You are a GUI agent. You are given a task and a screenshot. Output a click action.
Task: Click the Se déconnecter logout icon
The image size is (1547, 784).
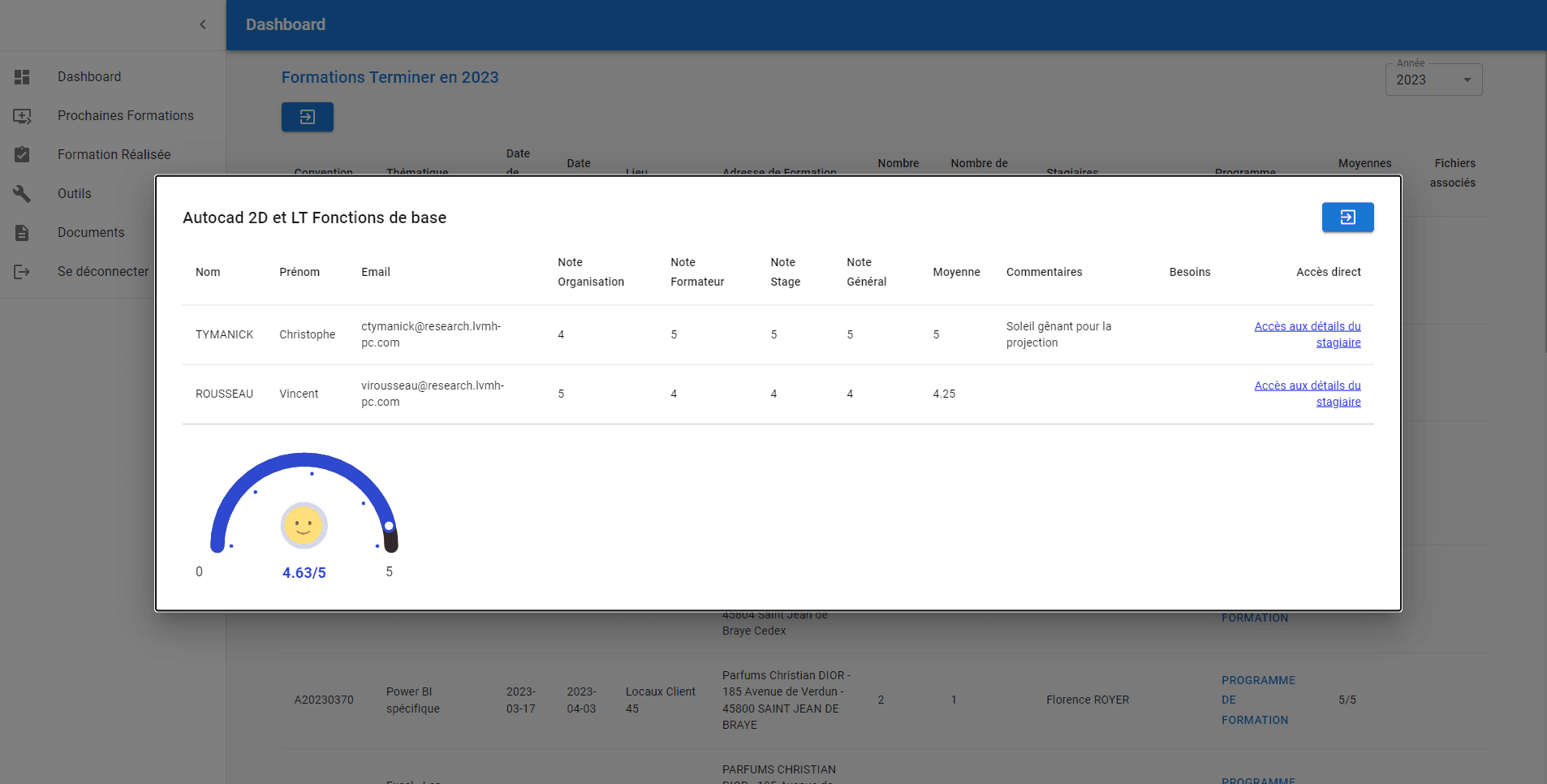pos(22,272)
